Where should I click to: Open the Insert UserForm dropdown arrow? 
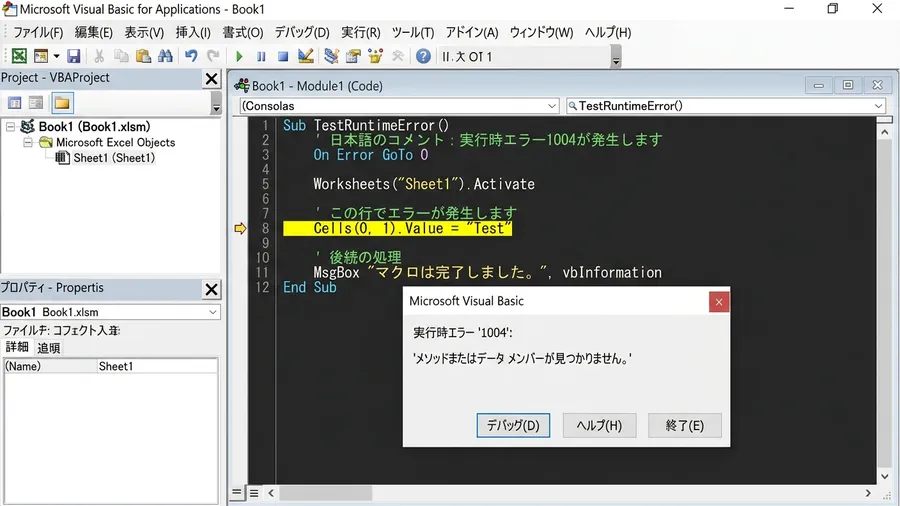(56, 56)
